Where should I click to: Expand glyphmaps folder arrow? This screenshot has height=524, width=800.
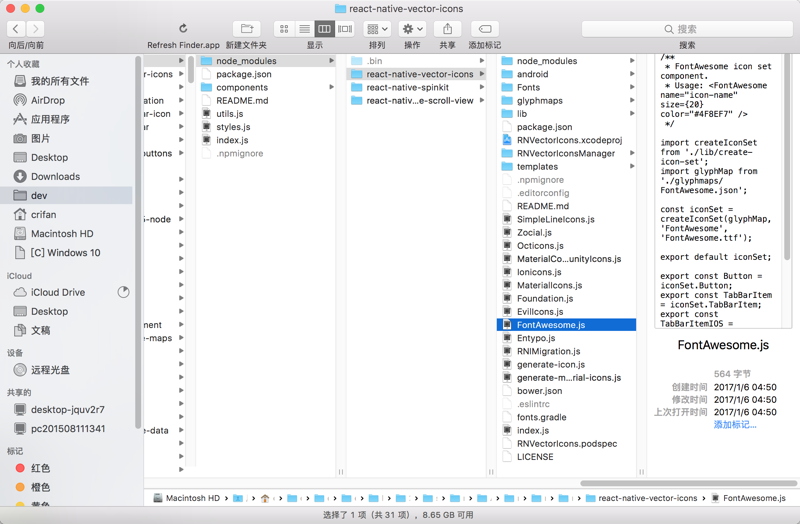(x=632, y=101)
